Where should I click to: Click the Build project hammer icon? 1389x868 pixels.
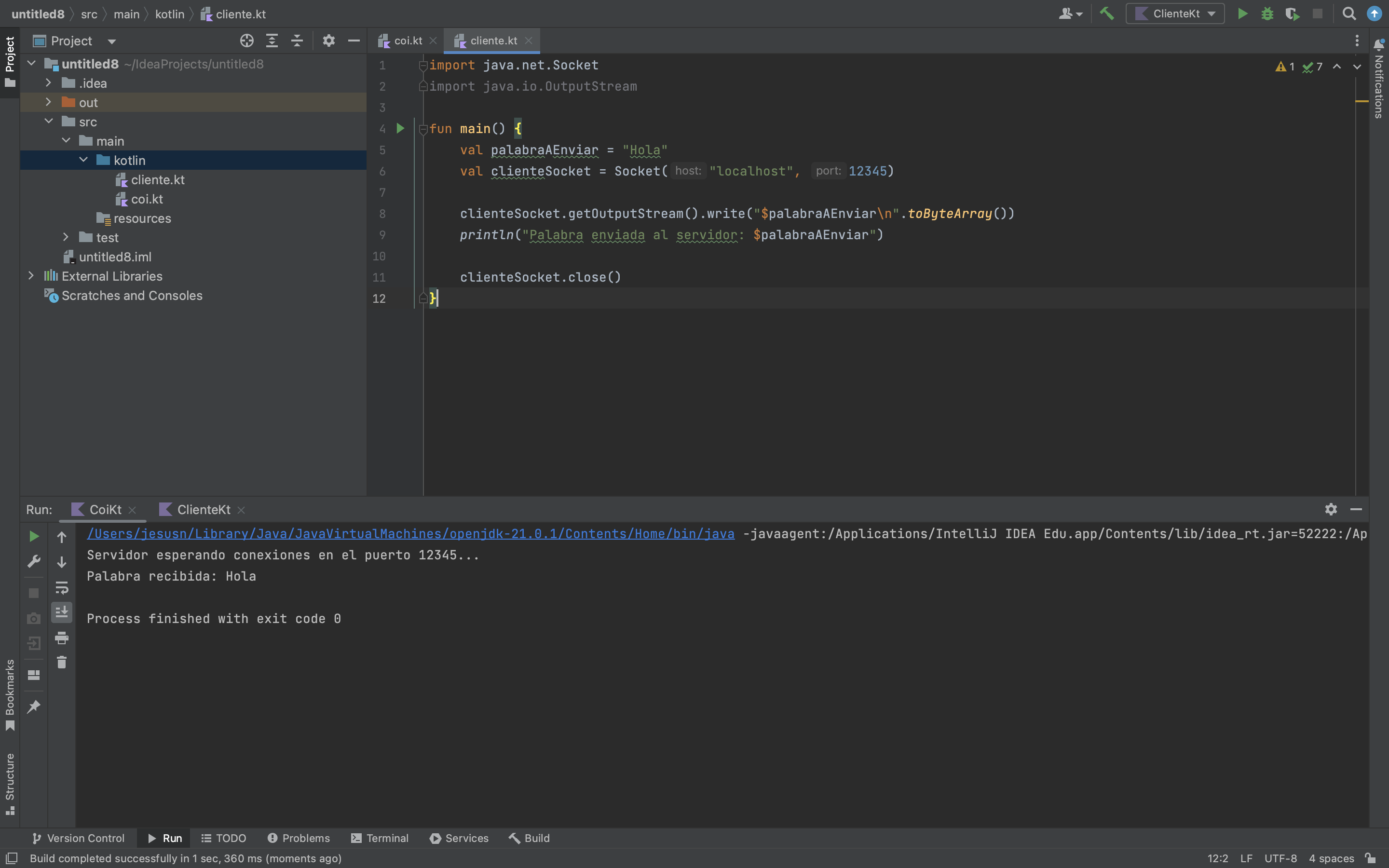(1106, 14)
